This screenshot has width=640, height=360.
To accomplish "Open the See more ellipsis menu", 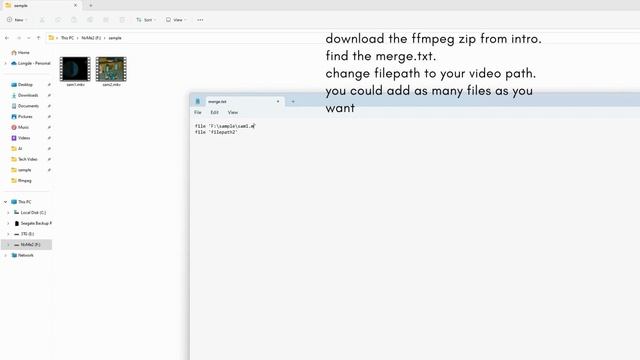I will pos(200,20).
